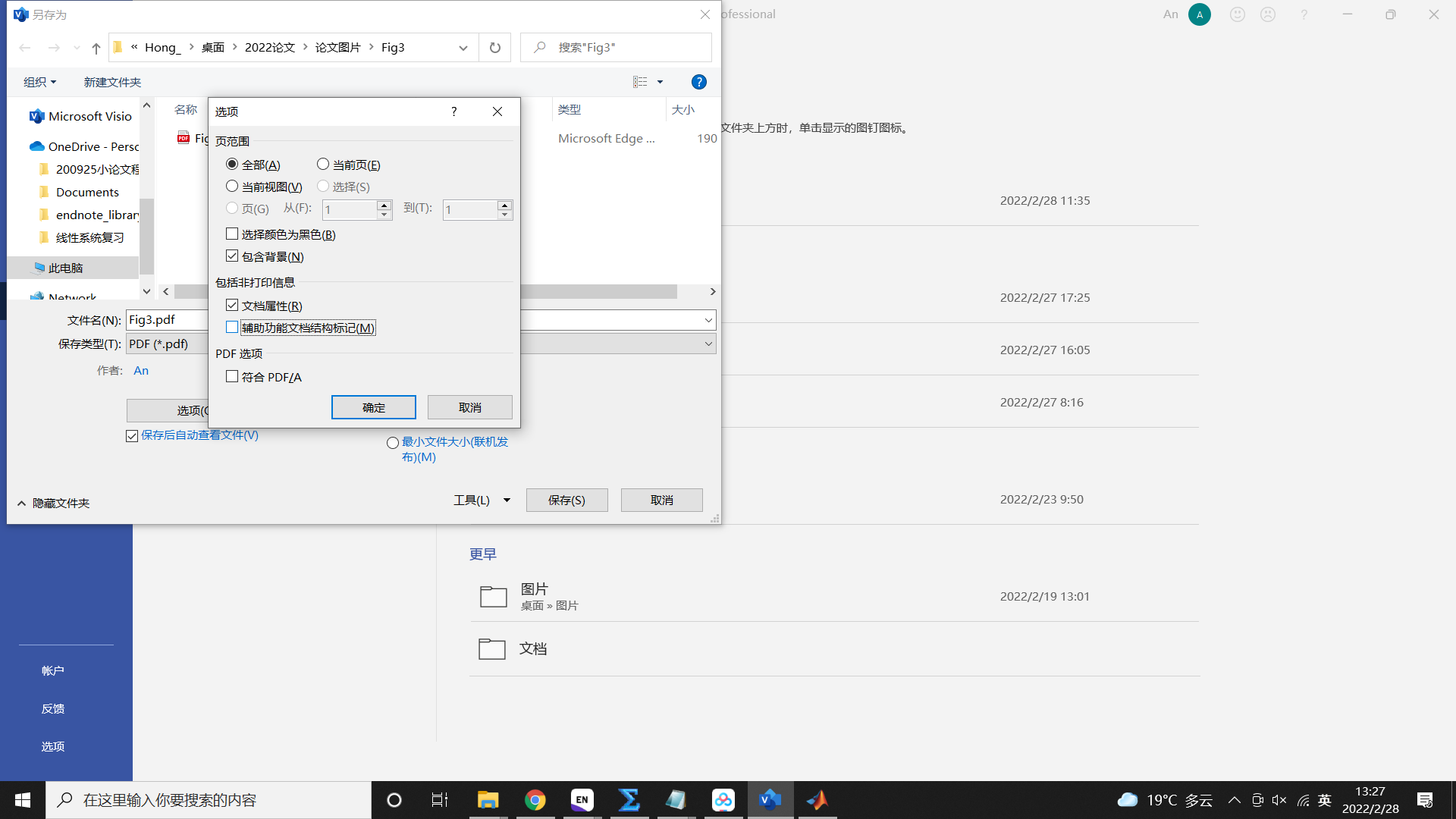
Task: Open 线性系统复习 folder in tree
Action: click(x=82, y=237)
